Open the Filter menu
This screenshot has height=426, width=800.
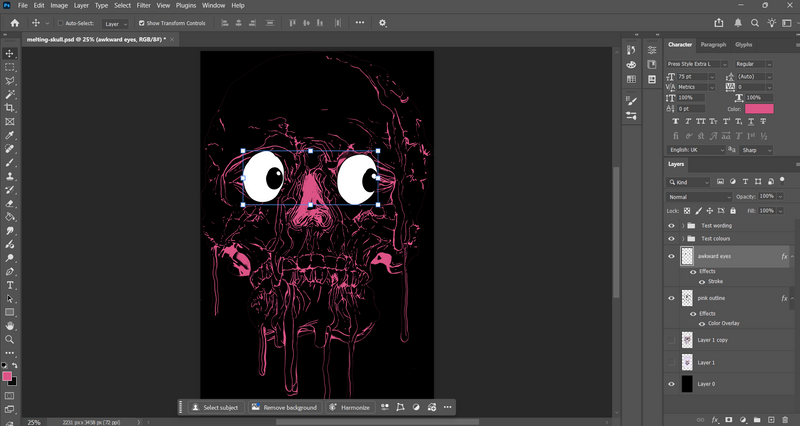(143, 6)
